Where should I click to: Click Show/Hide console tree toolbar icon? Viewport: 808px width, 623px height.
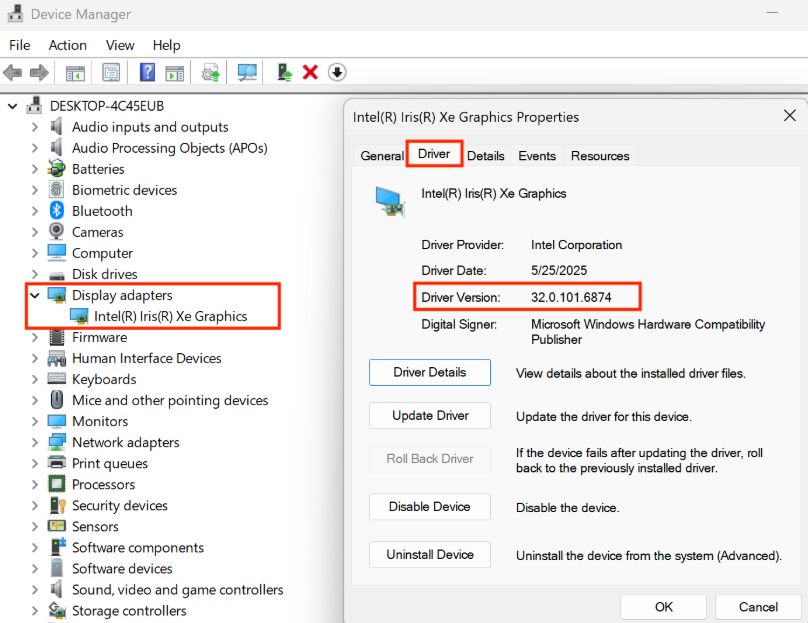[x=75, y=73]
